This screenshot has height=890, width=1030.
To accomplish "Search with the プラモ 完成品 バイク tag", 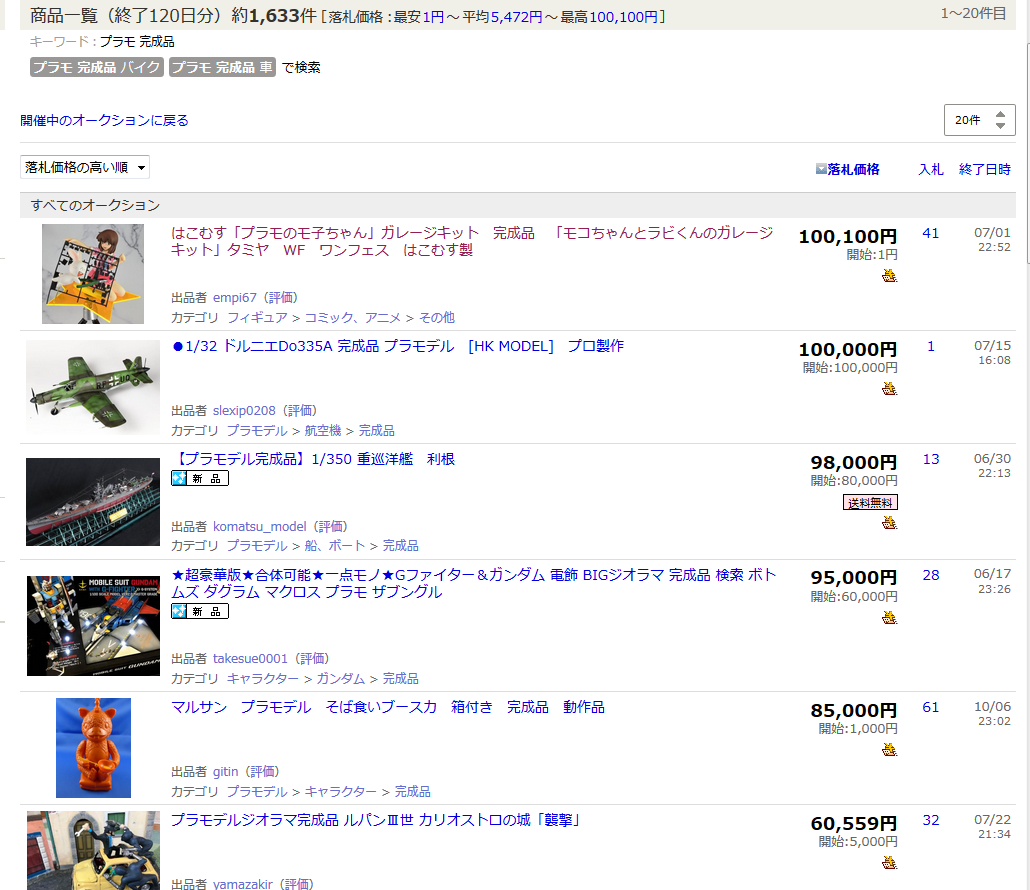I will (96, 68).
